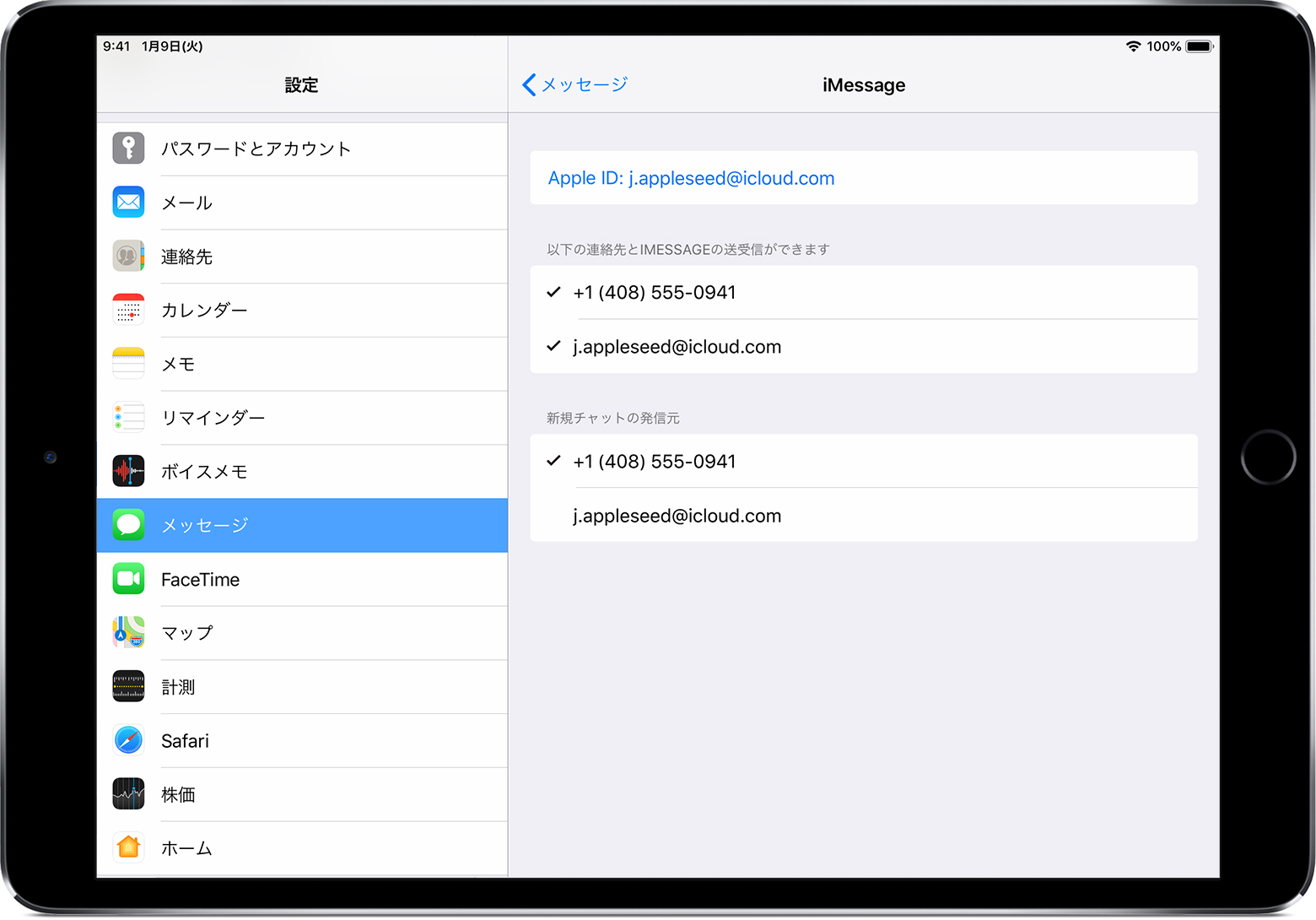Open ボイスメモ settings
Viewport: 1316px width, 920px height.
coord(302,472)
